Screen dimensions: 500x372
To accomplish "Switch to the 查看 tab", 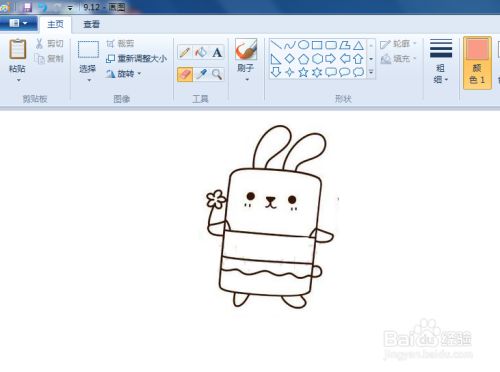I will coord(91,24).
